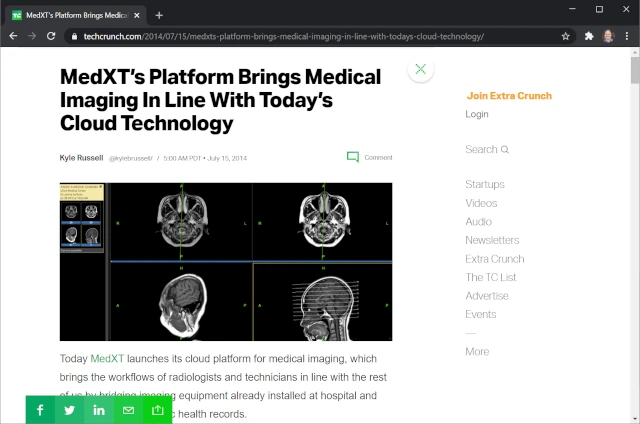Viewport: 640px width, 424px height.
Task: Open a new tab with the plus button
Action: (x=159, y=16)
